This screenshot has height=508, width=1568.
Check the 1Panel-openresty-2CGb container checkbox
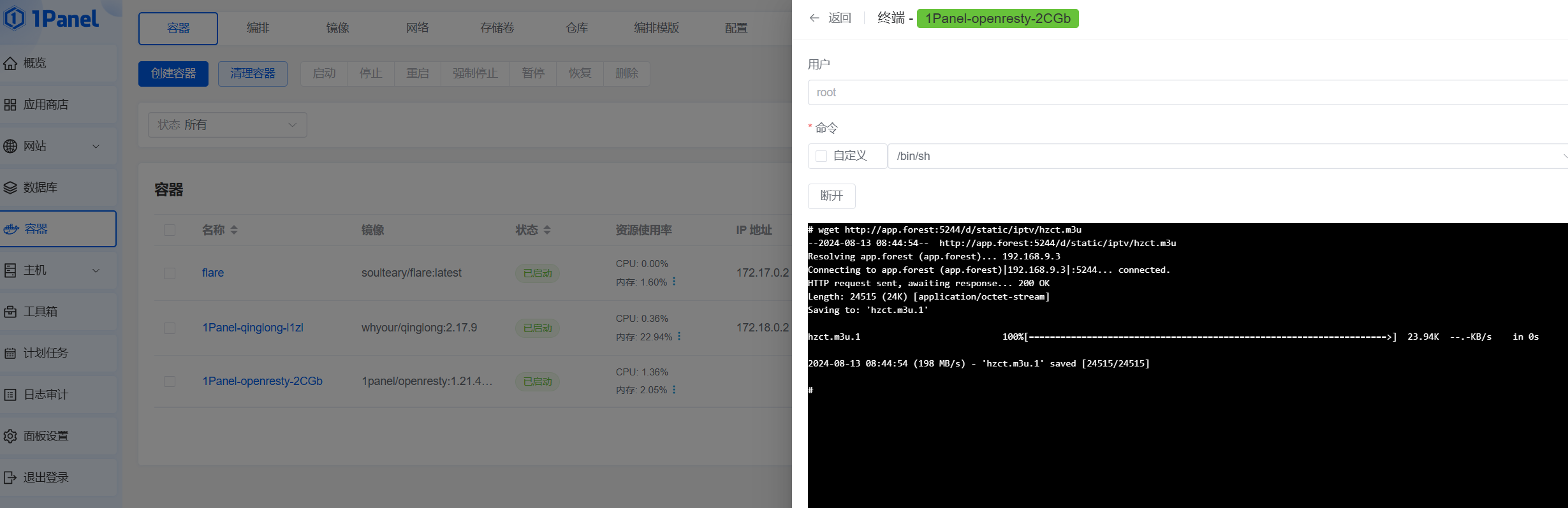click(x=170, y=381)
